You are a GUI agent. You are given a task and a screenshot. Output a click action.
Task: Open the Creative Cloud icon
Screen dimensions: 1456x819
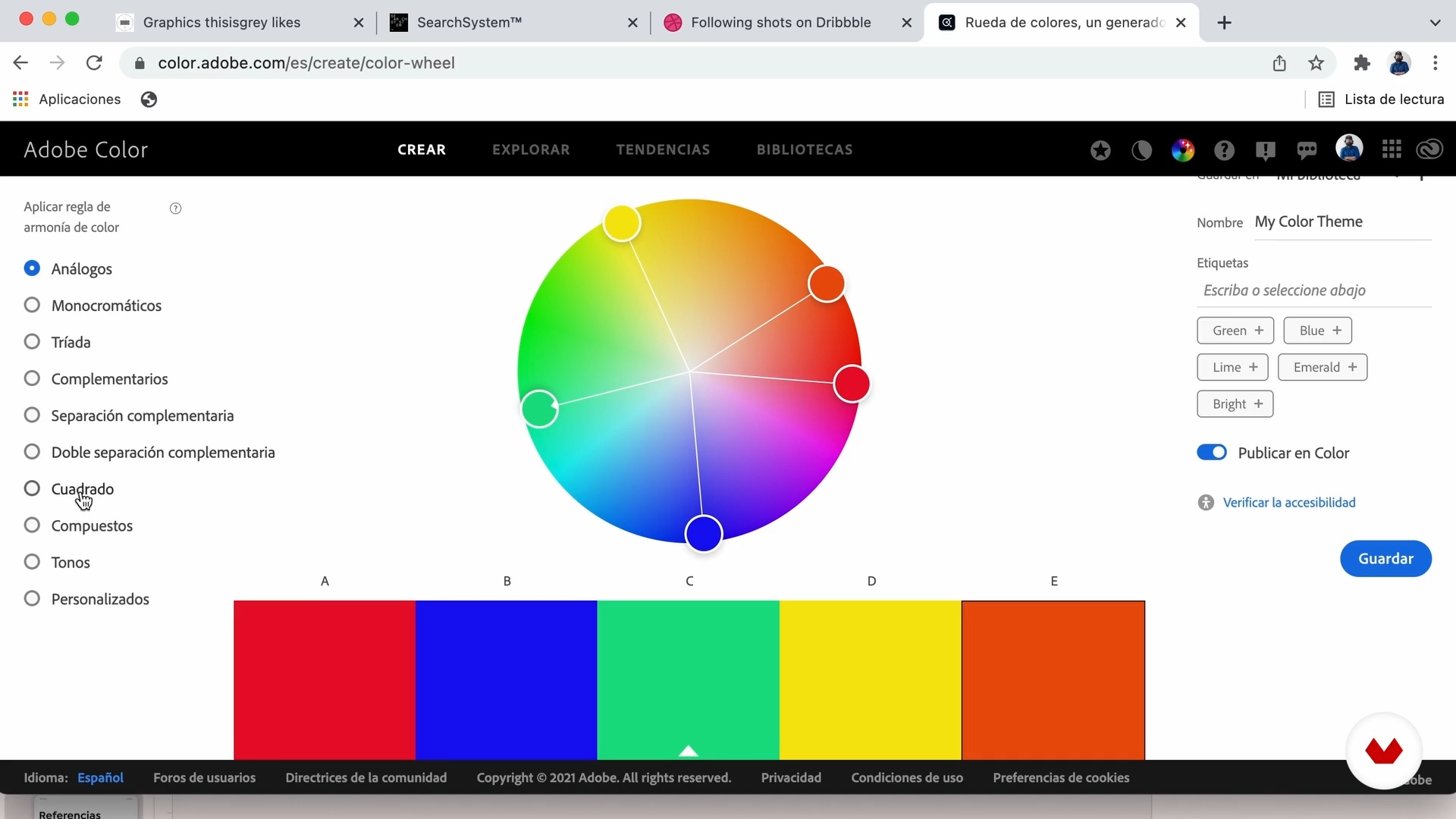[1429, 149]
